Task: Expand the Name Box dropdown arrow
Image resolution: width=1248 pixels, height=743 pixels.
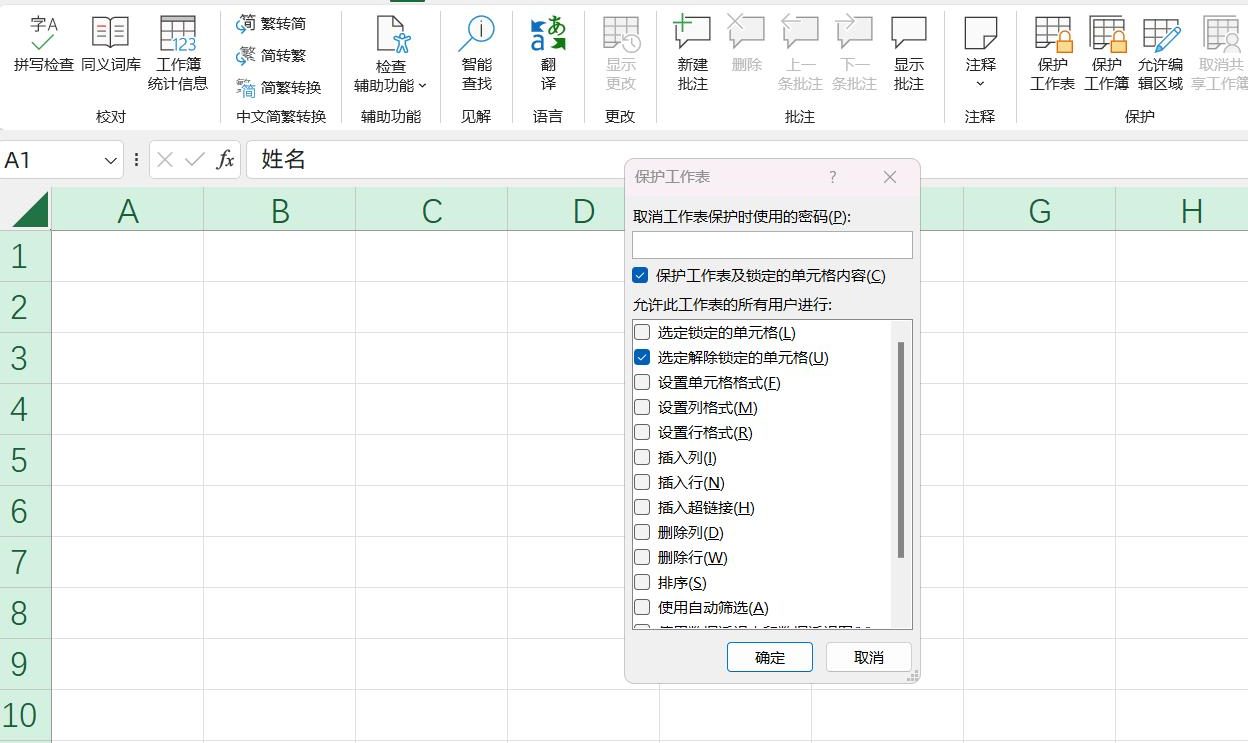Action: (110, 160)
